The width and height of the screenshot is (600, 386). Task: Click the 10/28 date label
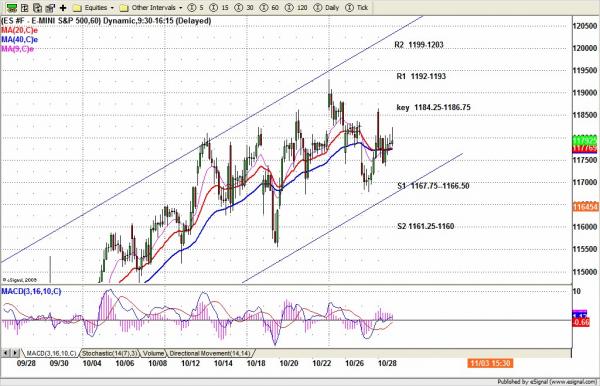coord(387,363)
